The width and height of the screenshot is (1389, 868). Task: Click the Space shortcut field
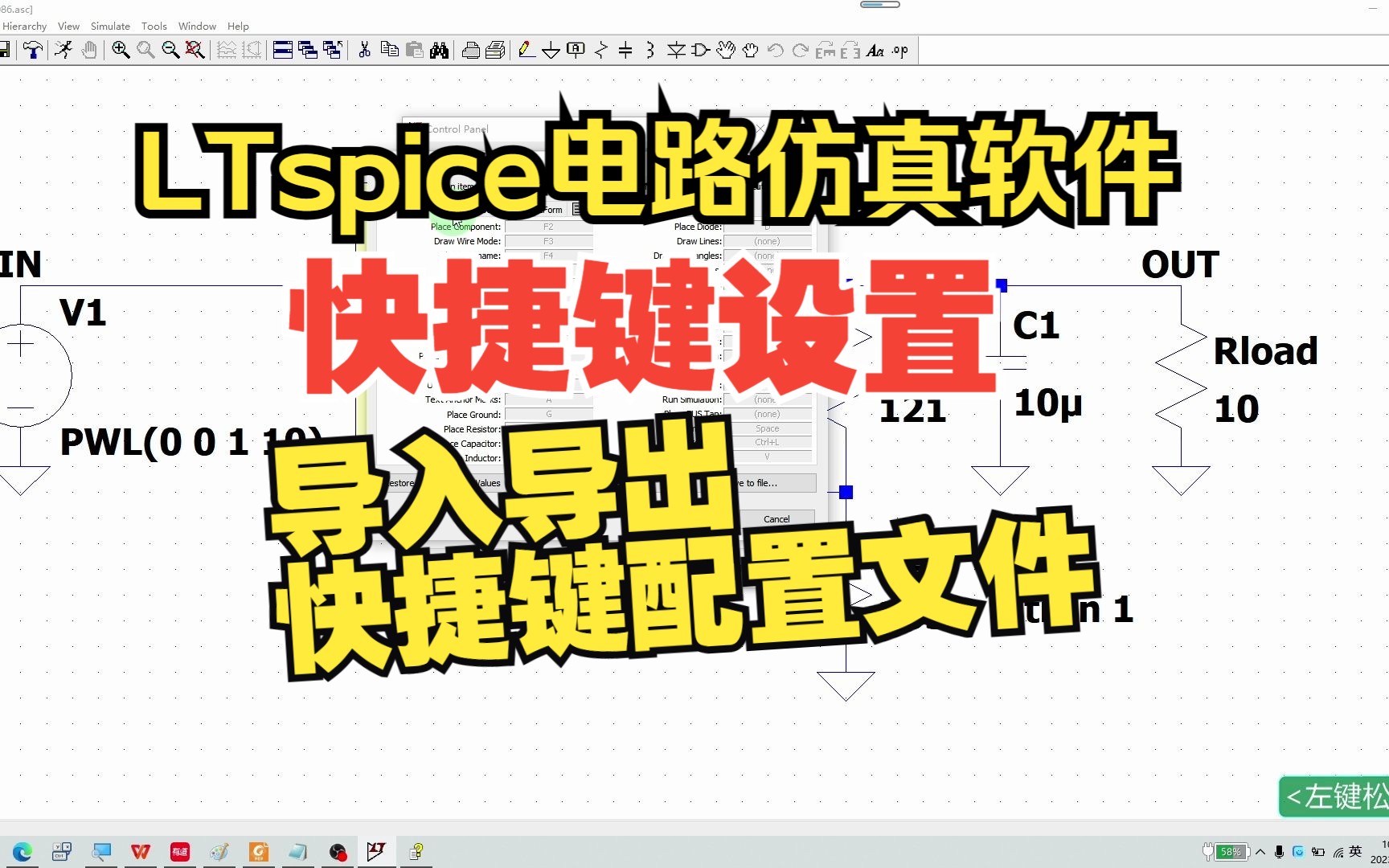click(767, 428)
